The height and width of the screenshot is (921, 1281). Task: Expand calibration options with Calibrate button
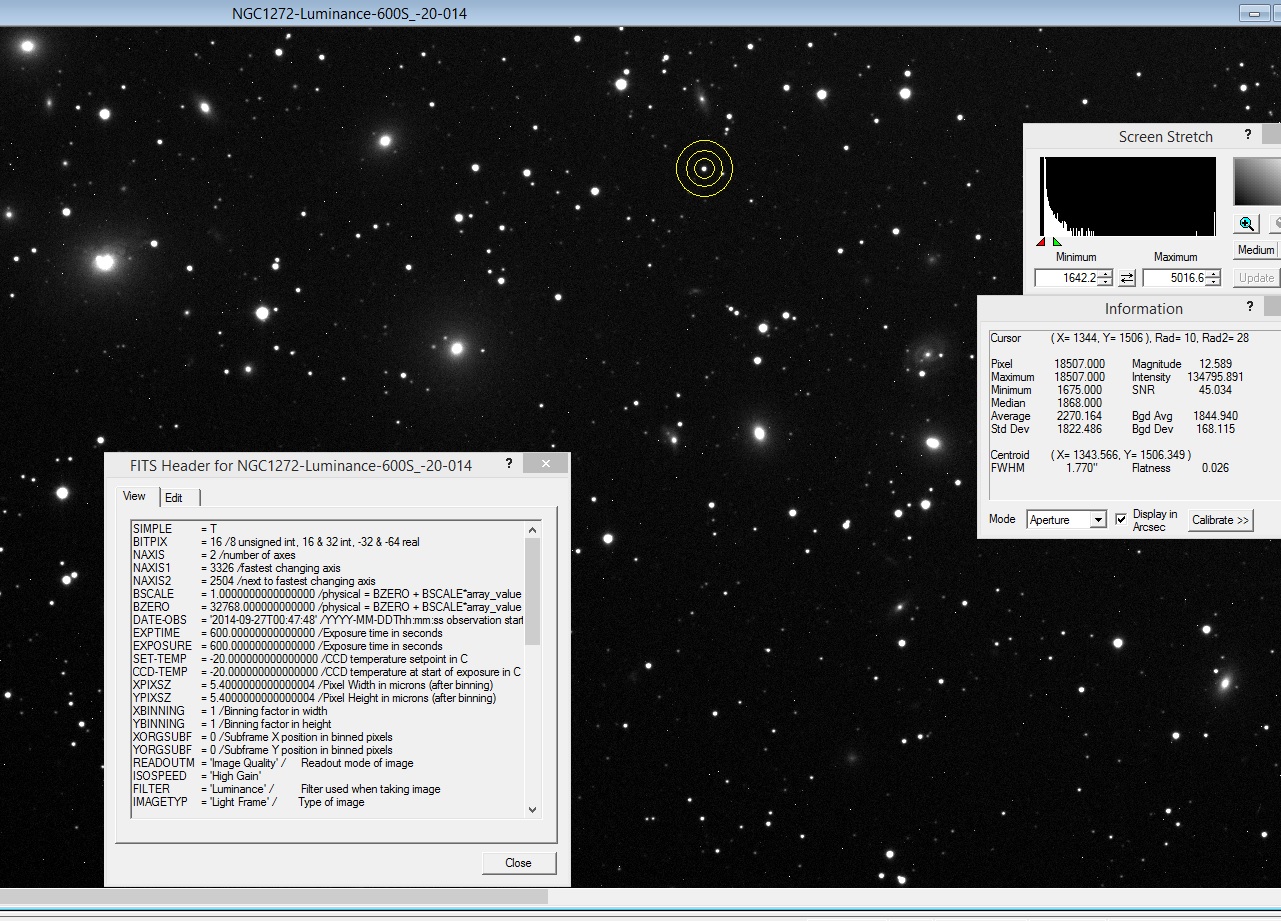[1219, 519]
